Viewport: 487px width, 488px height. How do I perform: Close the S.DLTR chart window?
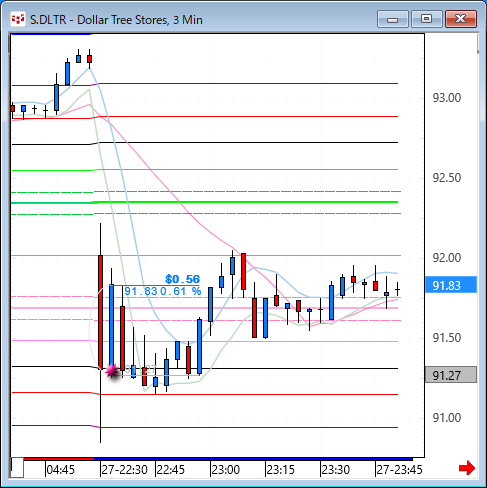coord(461,19)
